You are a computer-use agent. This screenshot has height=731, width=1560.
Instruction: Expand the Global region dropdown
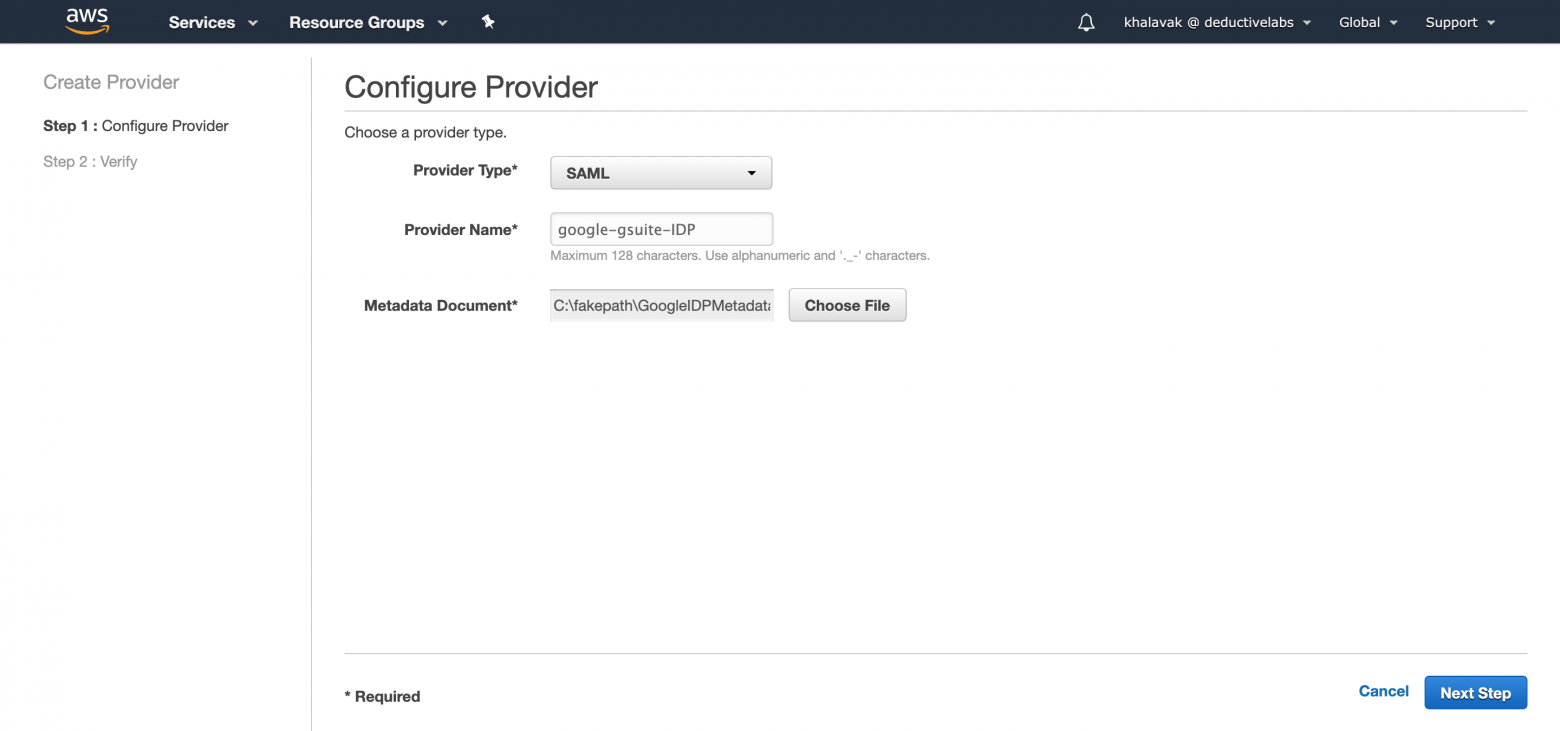1368,22
